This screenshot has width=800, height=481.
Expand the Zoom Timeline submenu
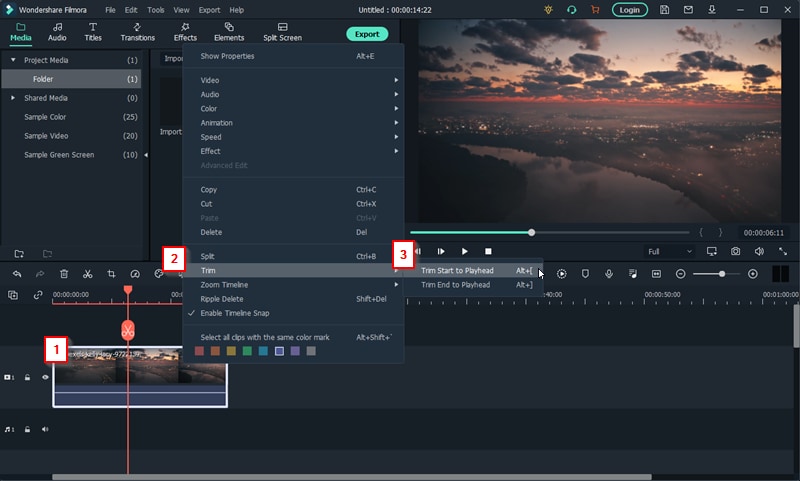coord(293,285)
